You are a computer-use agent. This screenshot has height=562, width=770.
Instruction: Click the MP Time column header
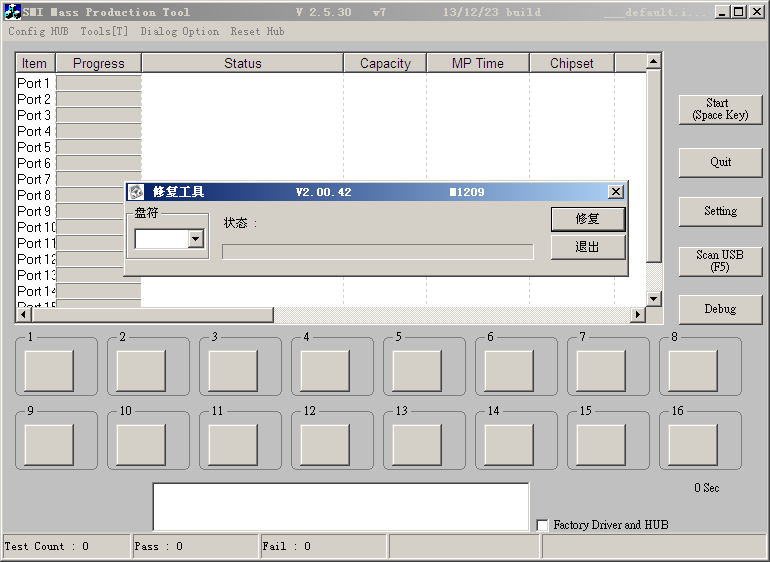pos(478,63)
